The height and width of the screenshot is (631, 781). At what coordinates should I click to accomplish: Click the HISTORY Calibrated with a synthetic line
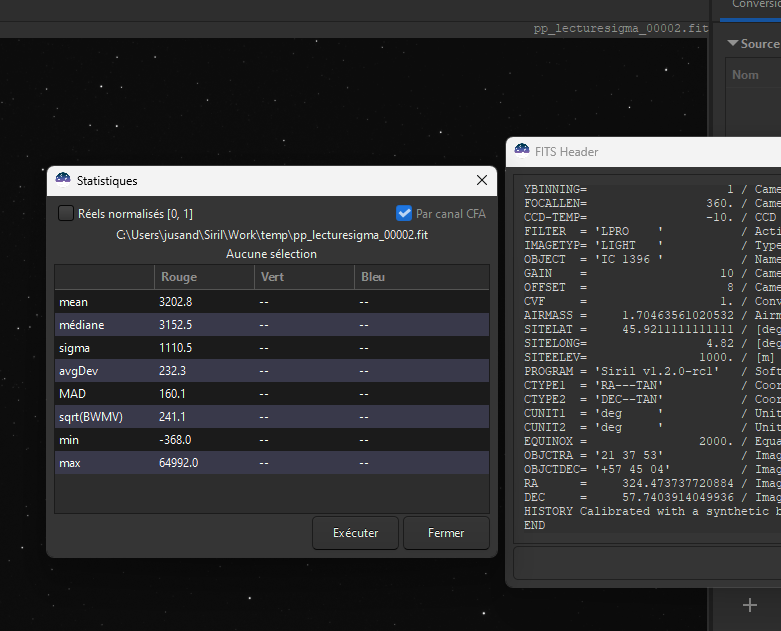(x=652, y=511)
